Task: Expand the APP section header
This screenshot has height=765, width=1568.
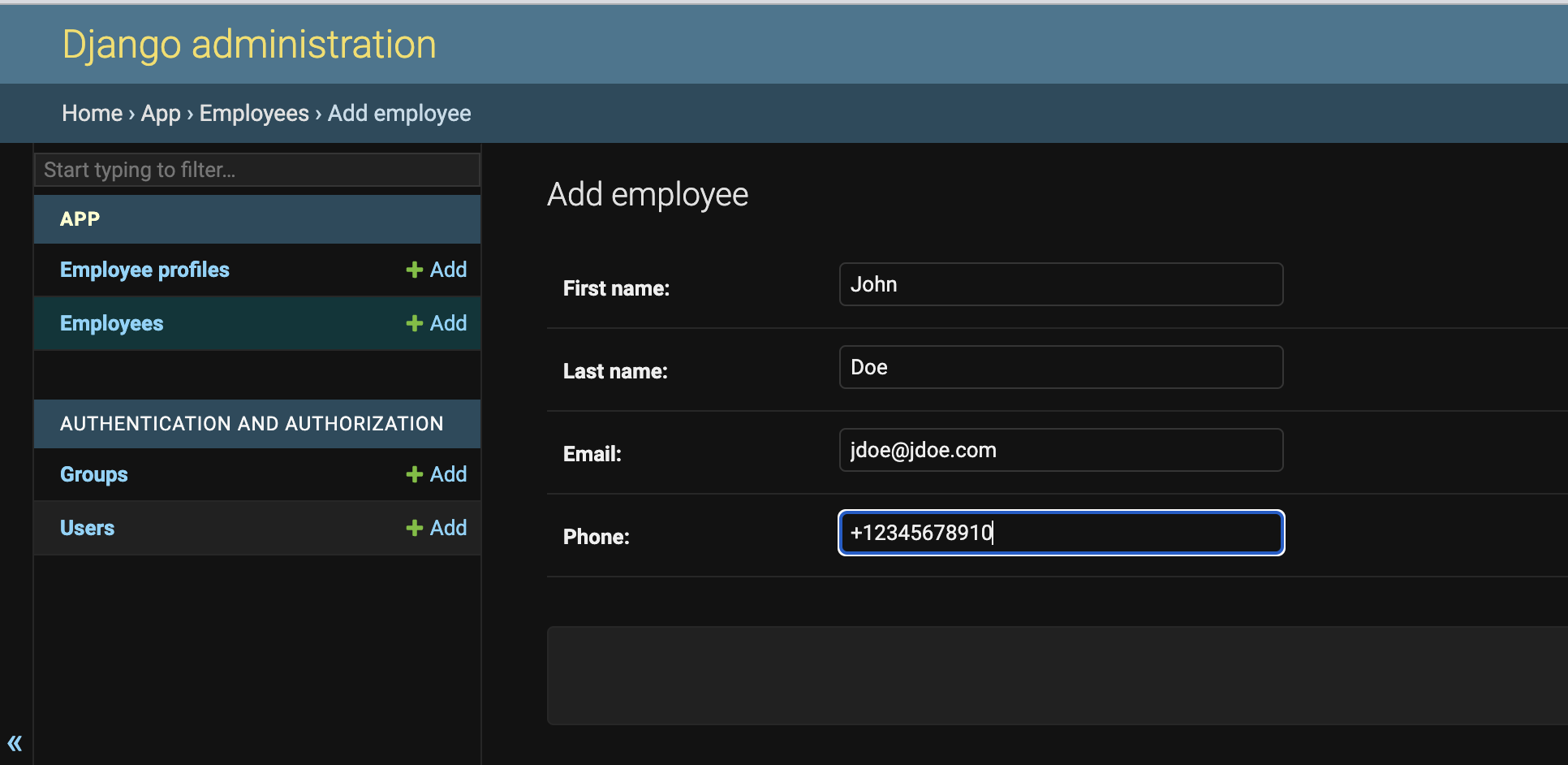Action: (80, 218)
